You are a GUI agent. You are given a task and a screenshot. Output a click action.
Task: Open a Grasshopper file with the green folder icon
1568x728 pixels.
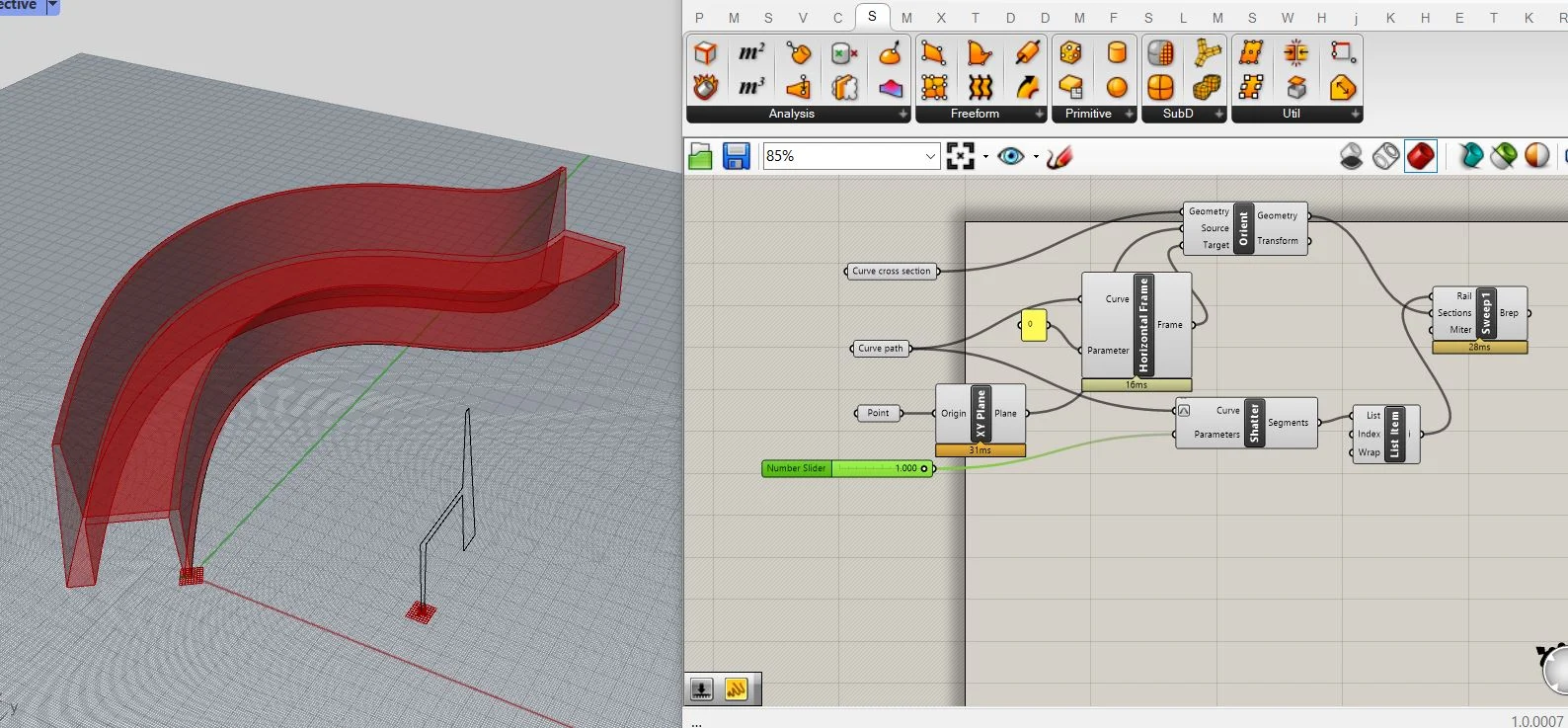coord(700,156)
